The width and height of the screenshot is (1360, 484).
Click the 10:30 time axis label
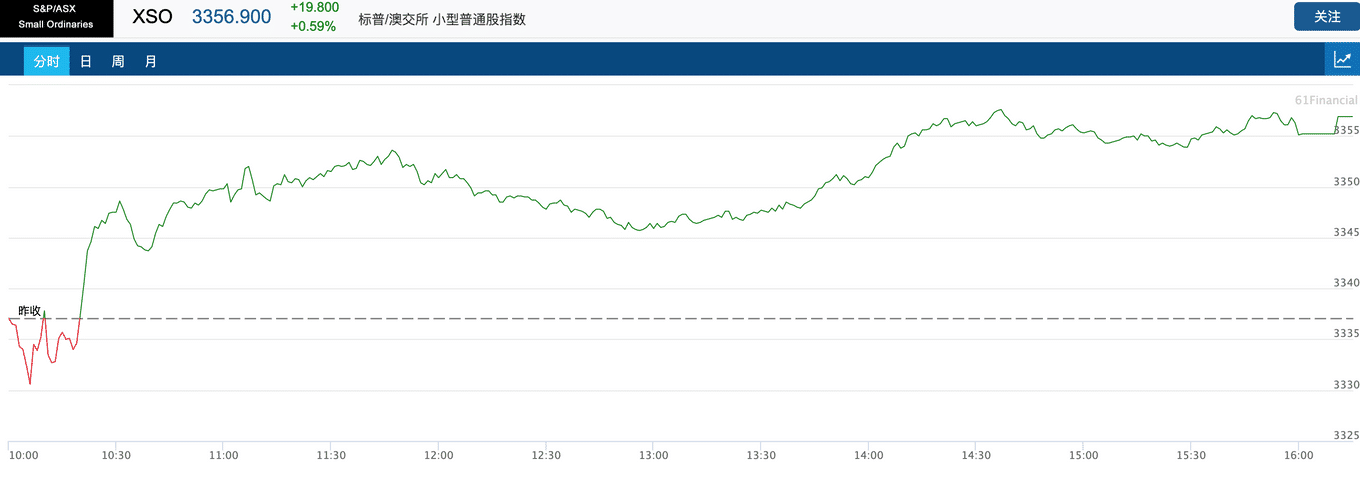(x=116, y=455)
